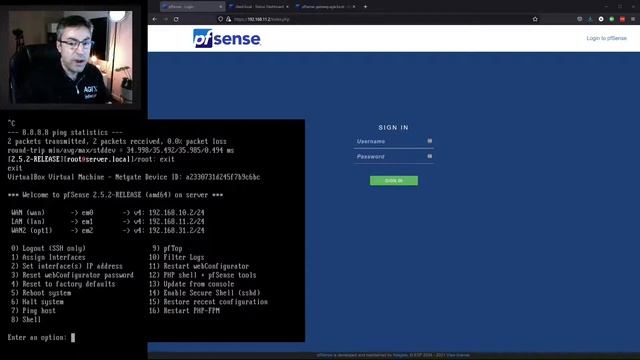
Task: Click console option 5) Reboot system
Action: 41,293
